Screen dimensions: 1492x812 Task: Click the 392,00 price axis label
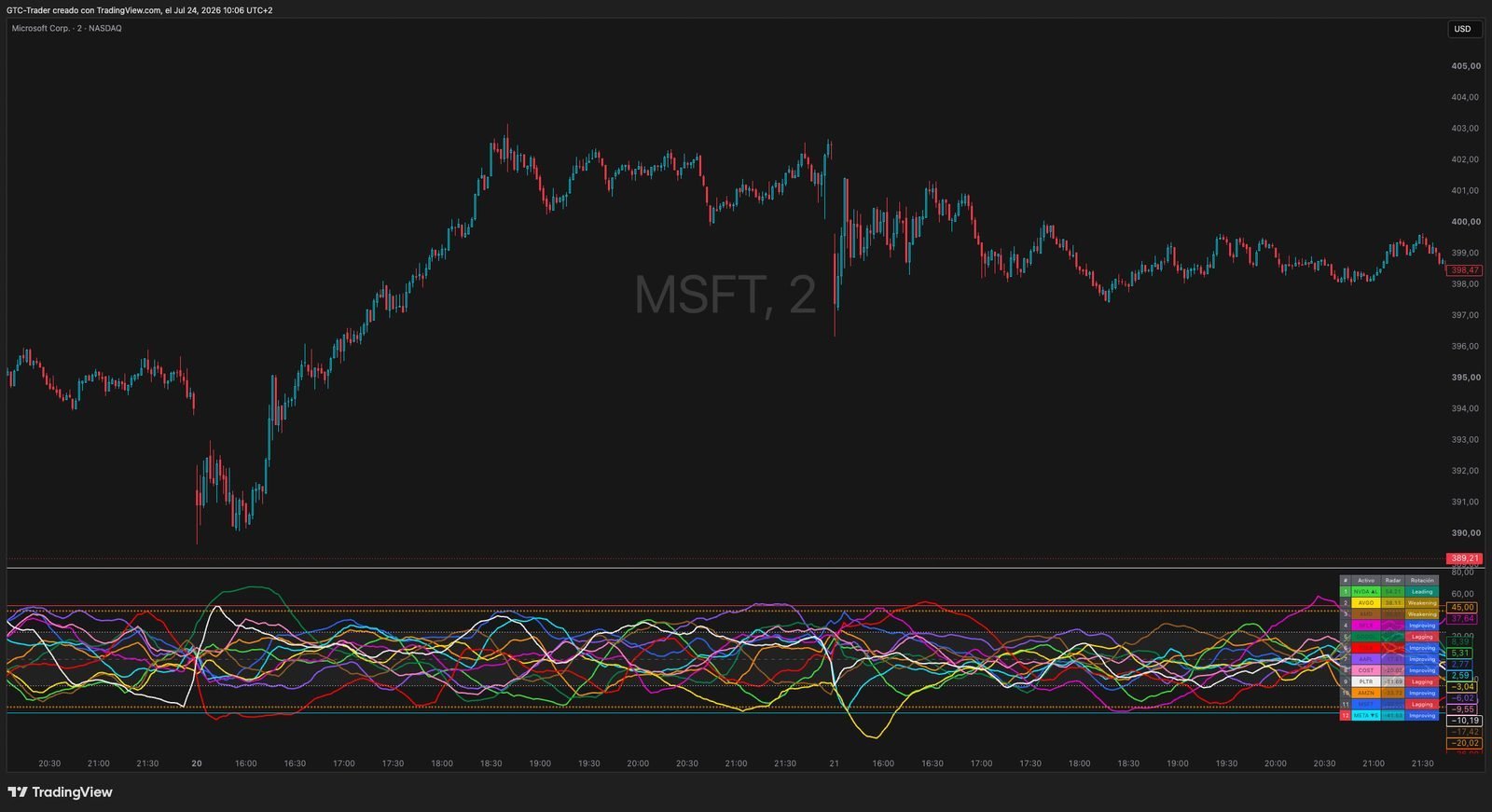click(1465, 471)
